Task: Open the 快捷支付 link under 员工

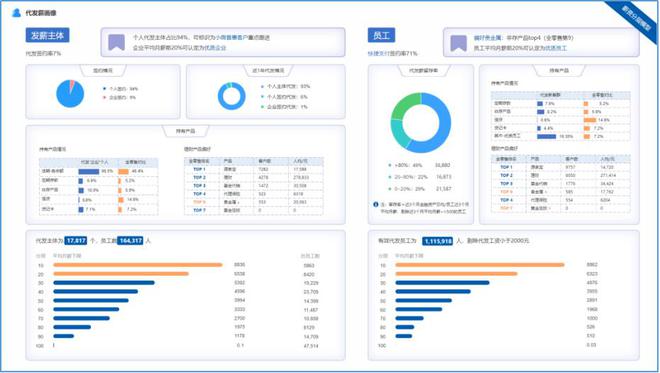Action: (379, 53)
